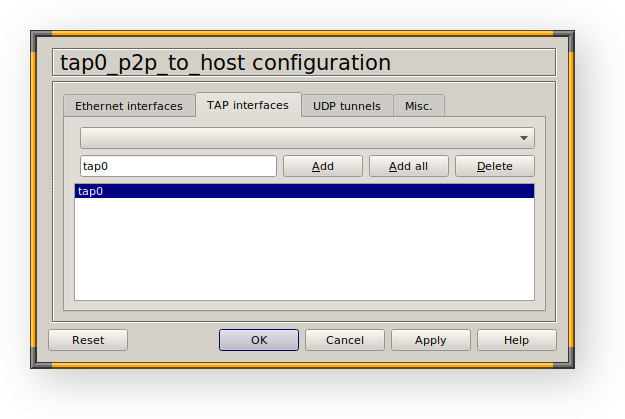Select the highlighted tap0 list row
The width and height of the screenshot is (625, 419).
[304, 191]
